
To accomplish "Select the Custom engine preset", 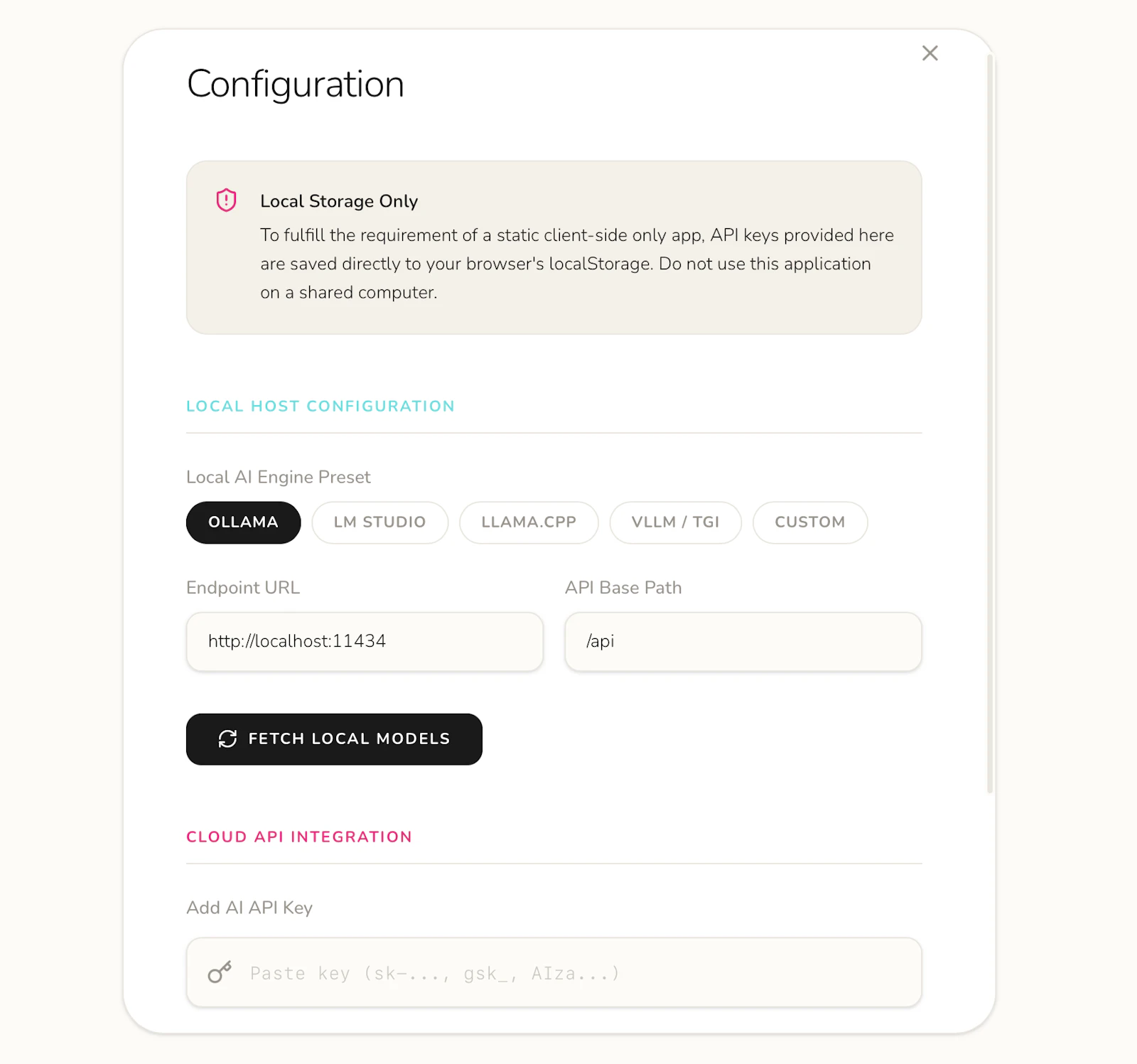I will point(810,522).
